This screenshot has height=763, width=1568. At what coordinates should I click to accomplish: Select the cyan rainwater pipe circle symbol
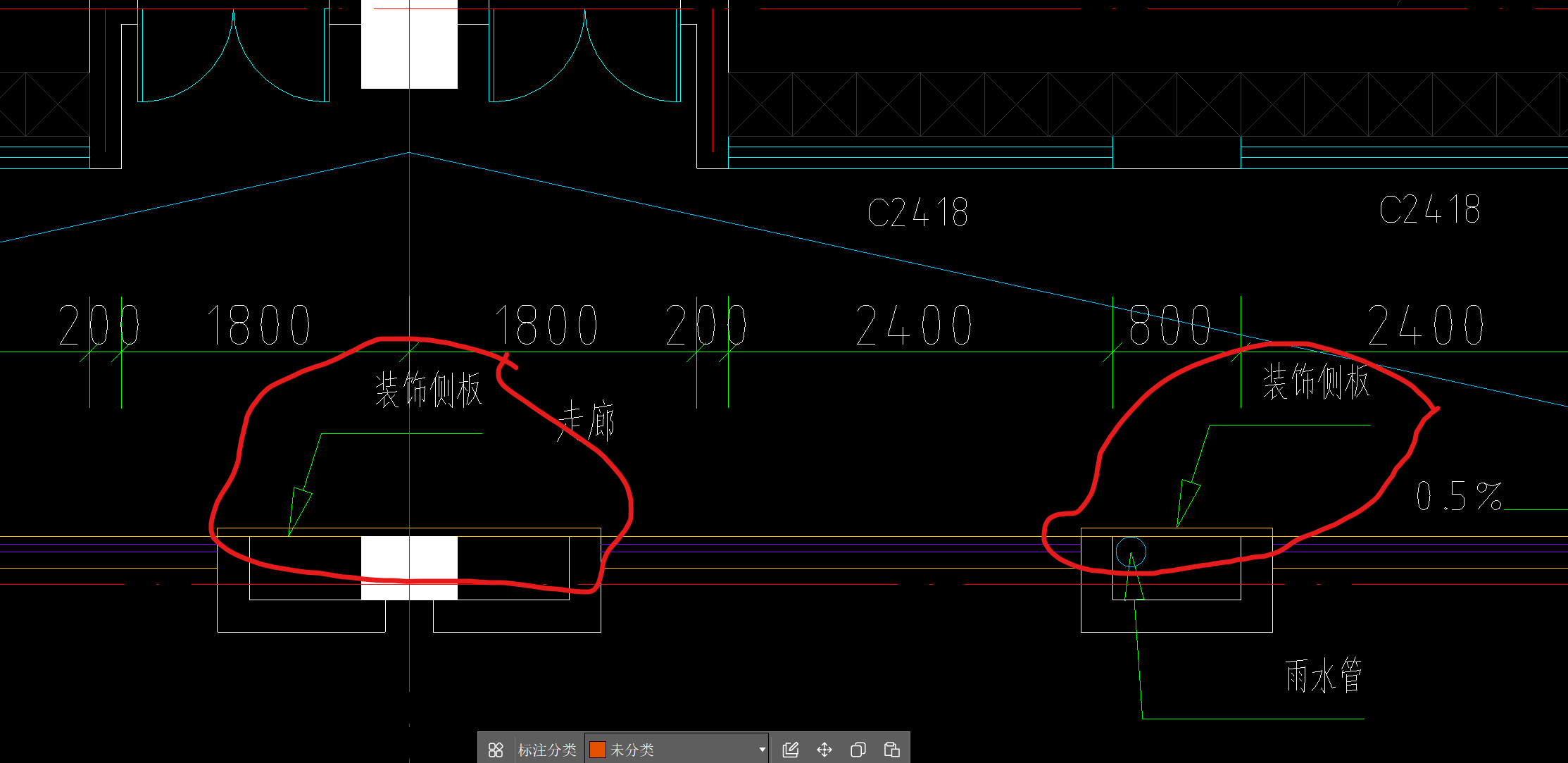coord(1131,552)
